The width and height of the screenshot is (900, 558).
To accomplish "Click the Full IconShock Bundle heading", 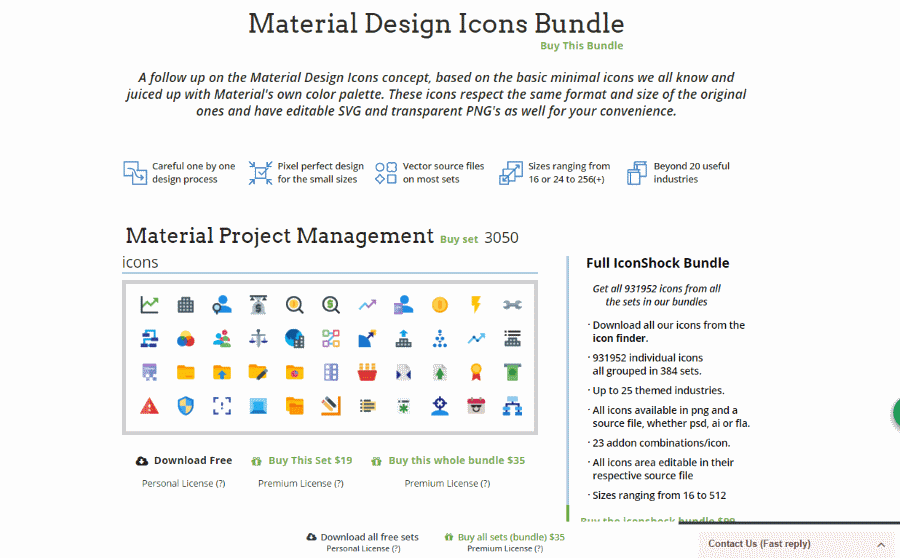I will (657, 263).
